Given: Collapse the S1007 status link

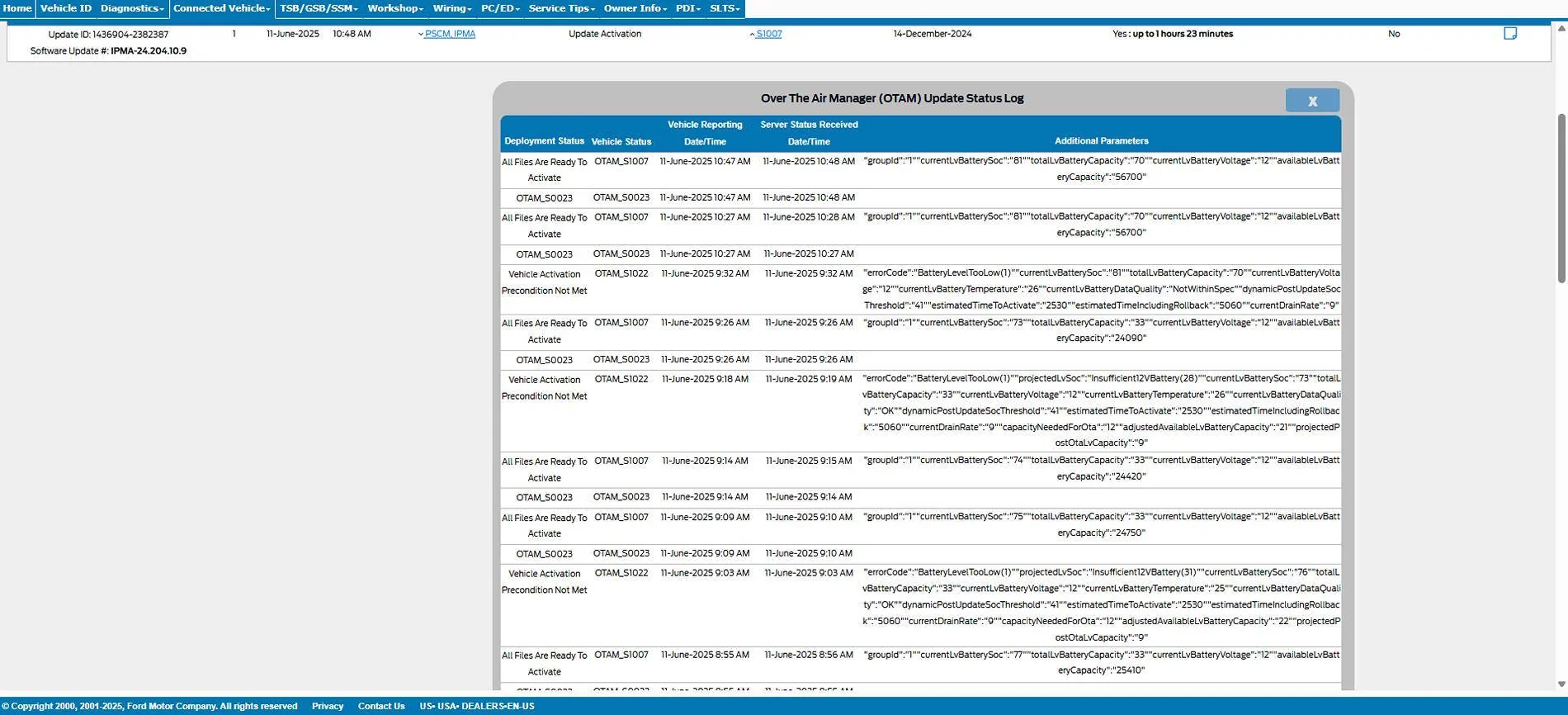Looking at the screenshot, I should click(x=767, y=34).
